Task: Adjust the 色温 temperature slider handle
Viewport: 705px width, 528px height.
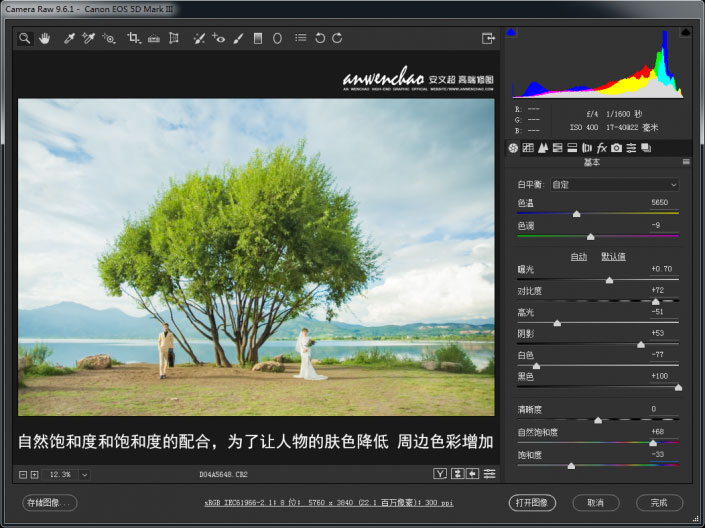Action: (x=576, y=214)
